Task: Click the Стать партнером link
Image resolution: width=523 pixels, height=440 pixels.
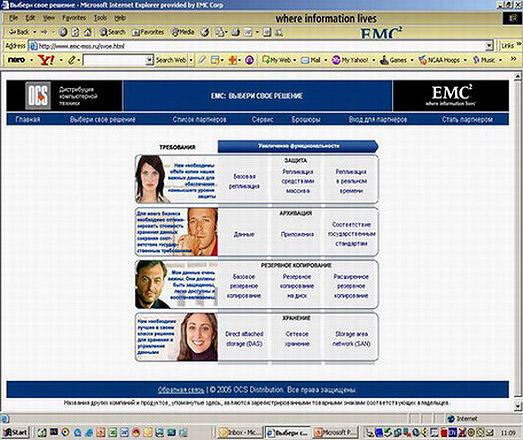Action: [x=467, y=119]
